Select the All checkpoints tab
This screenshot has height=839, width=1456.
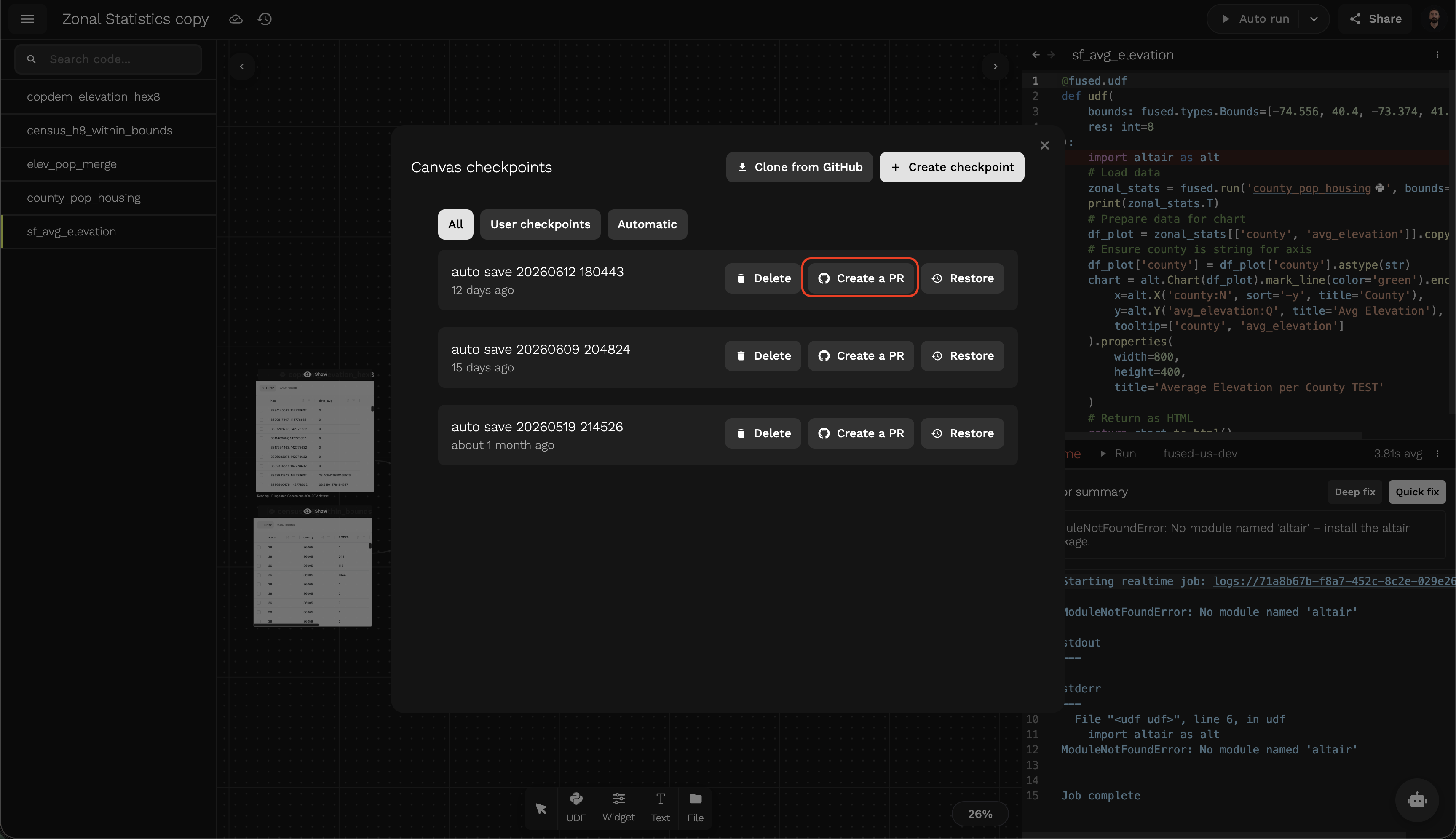tap(455, 224)
